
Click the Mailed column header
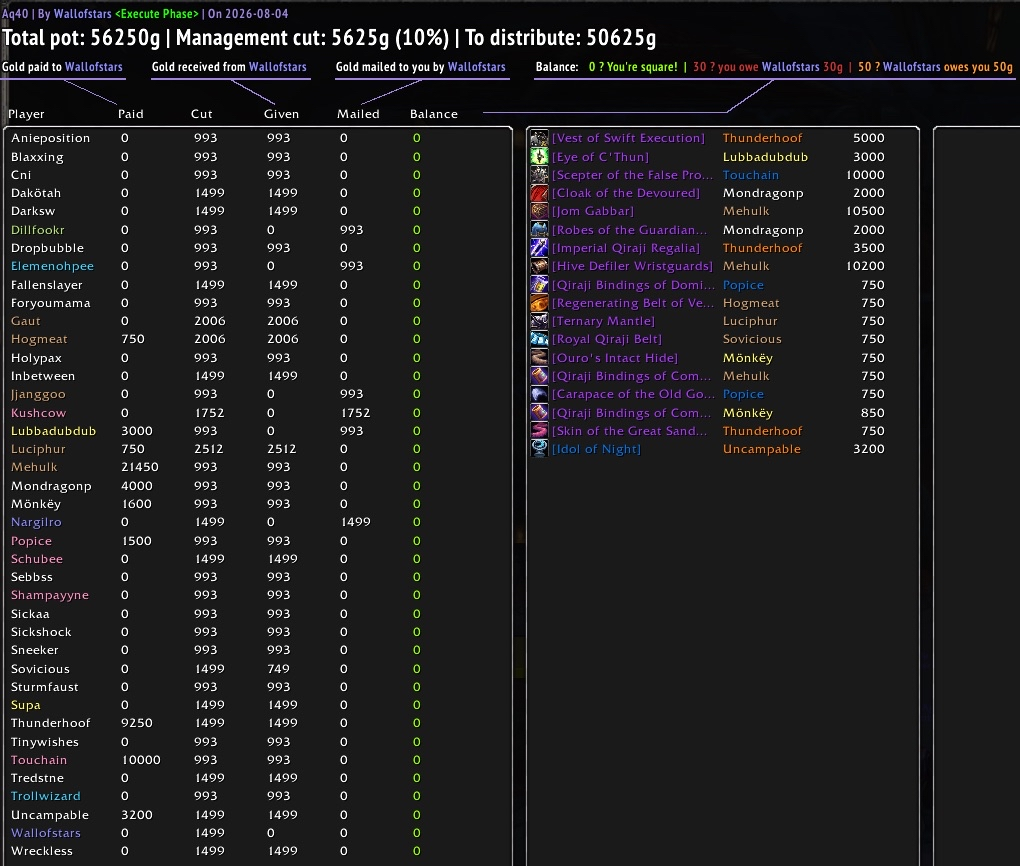click(x=358, y=114)
